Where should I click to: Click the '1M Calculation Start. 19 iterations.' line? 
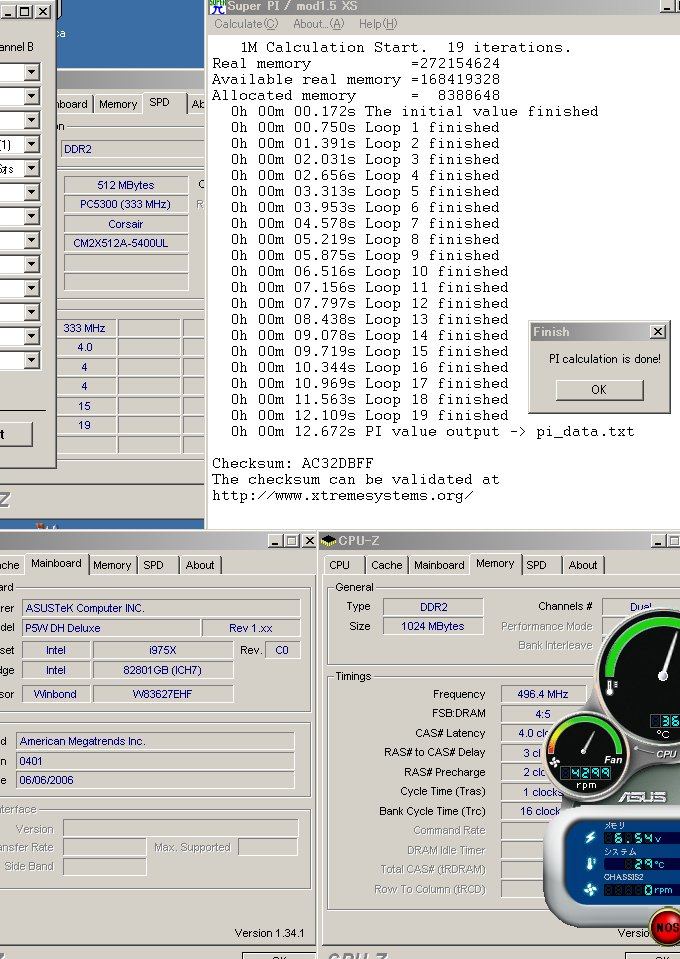pos(405,47)
